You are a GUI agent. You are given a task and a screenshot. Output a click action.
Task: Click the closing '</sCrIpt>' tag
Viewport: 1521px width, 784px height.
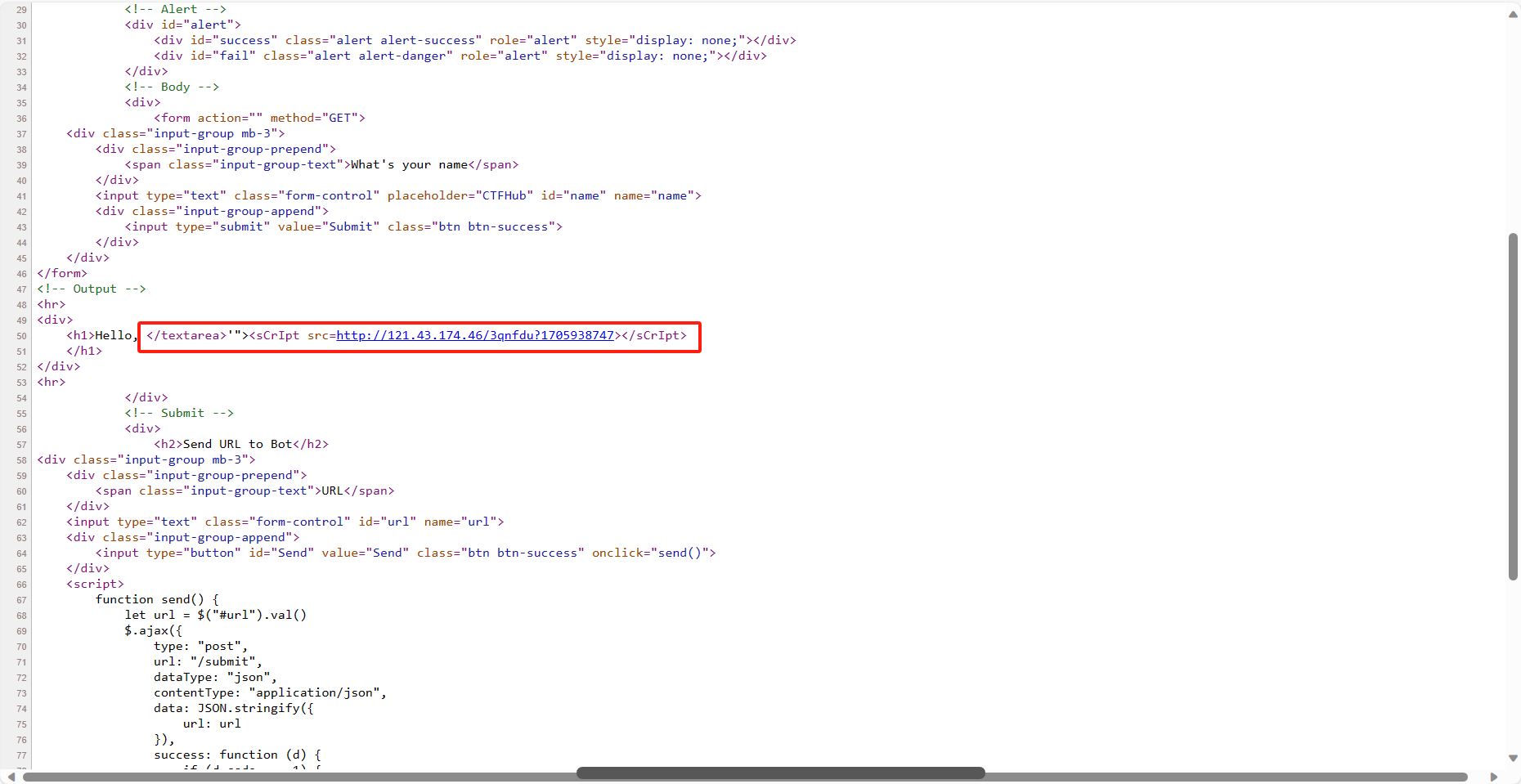[x=654, y=335]
